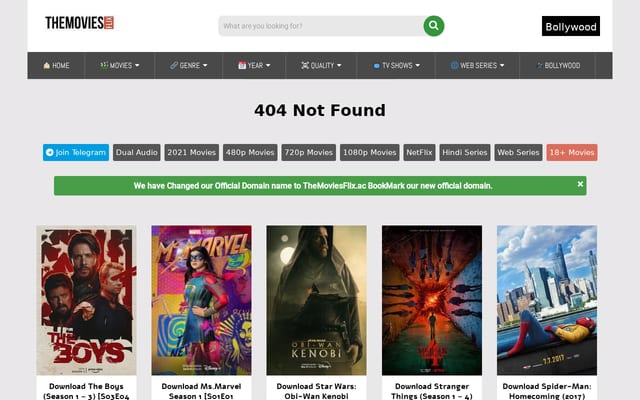Image resolution: width=640 pixels, height=400 pixels.
Task: Click the black Bollywood header button
Action: [571, 26]
